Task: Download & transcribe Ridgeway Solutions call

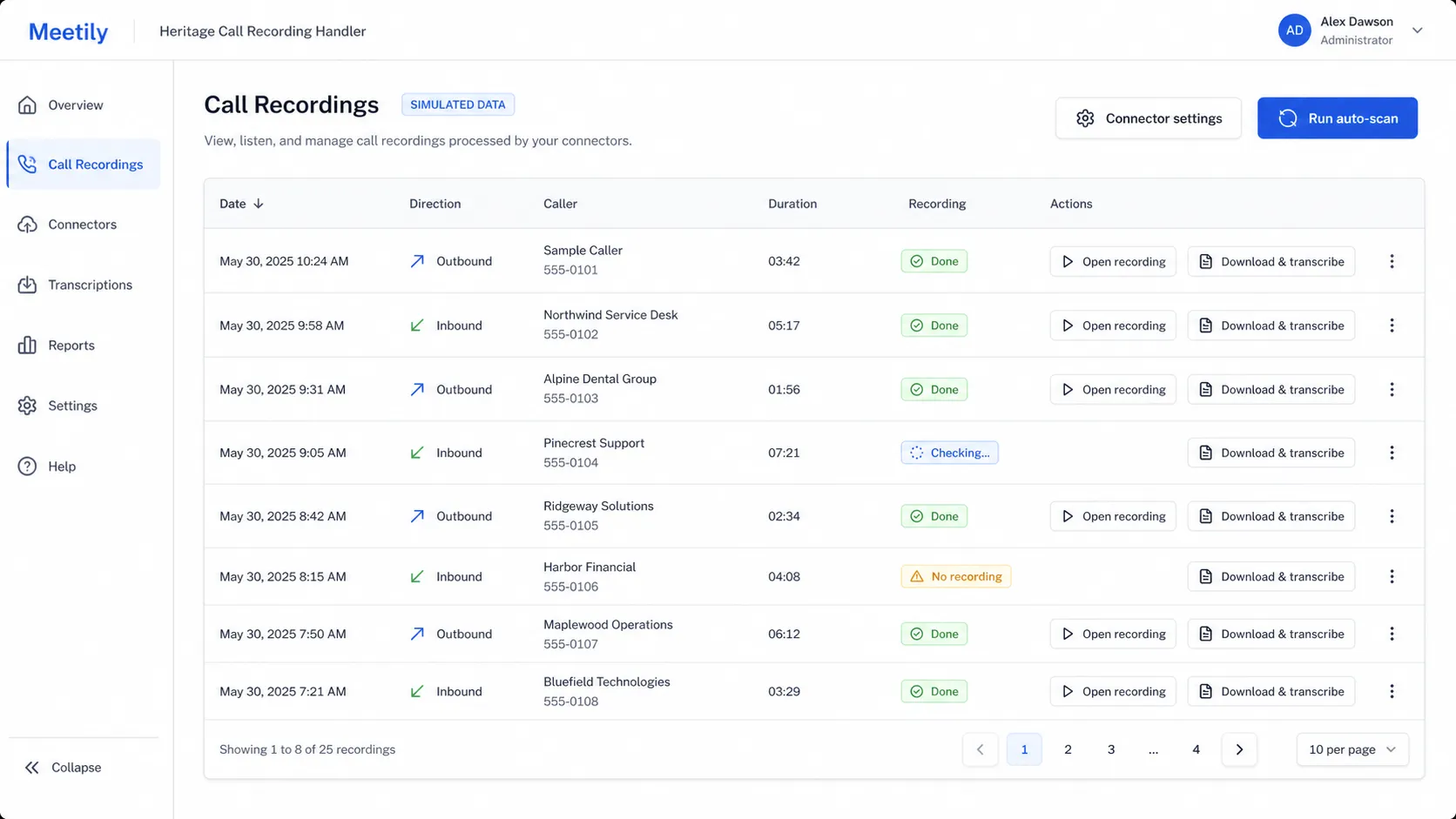Action: click(1271, 516)
